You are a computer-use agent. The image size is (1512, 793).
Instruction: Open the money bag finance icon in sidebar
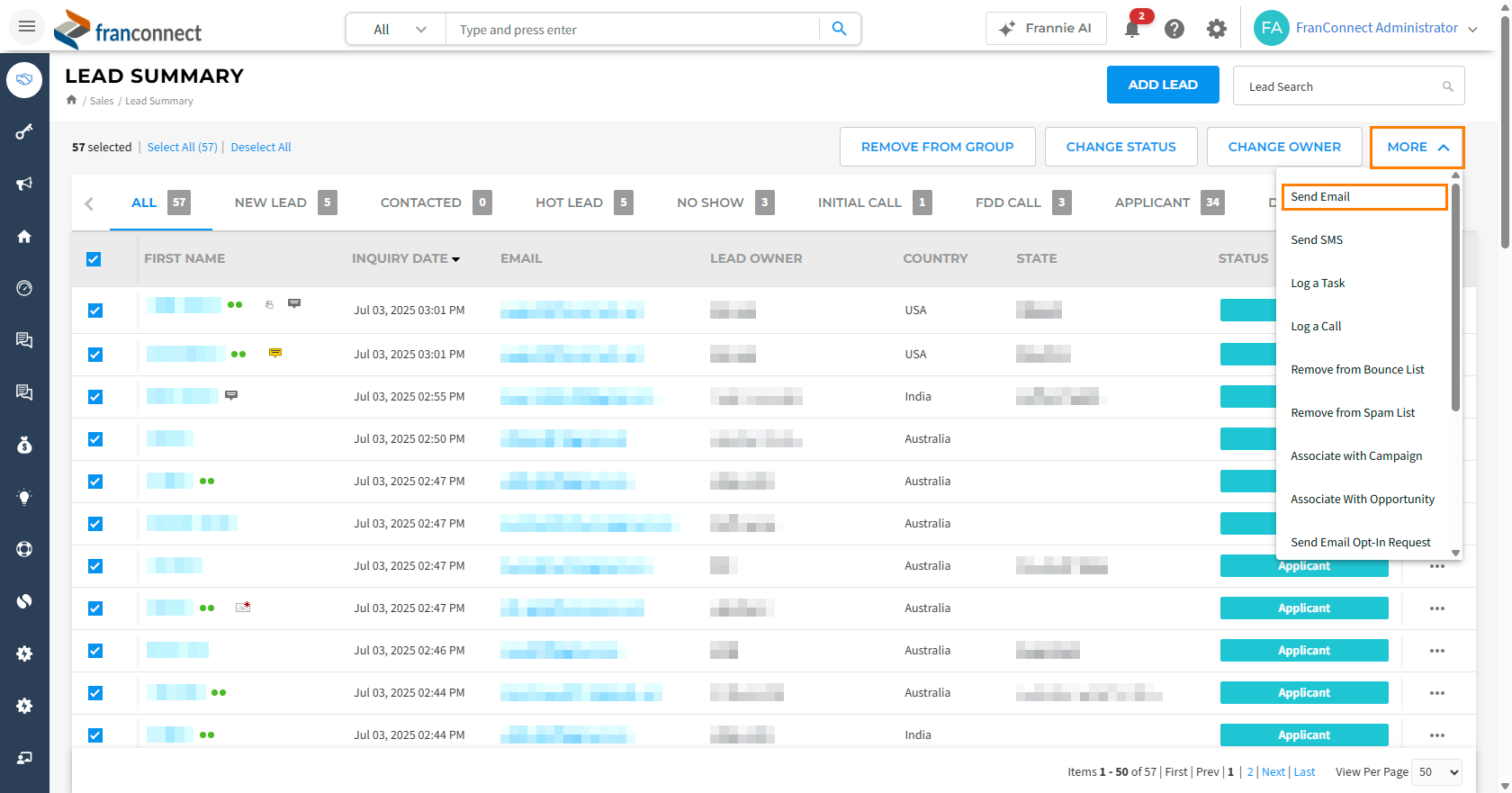click(24, 445)
